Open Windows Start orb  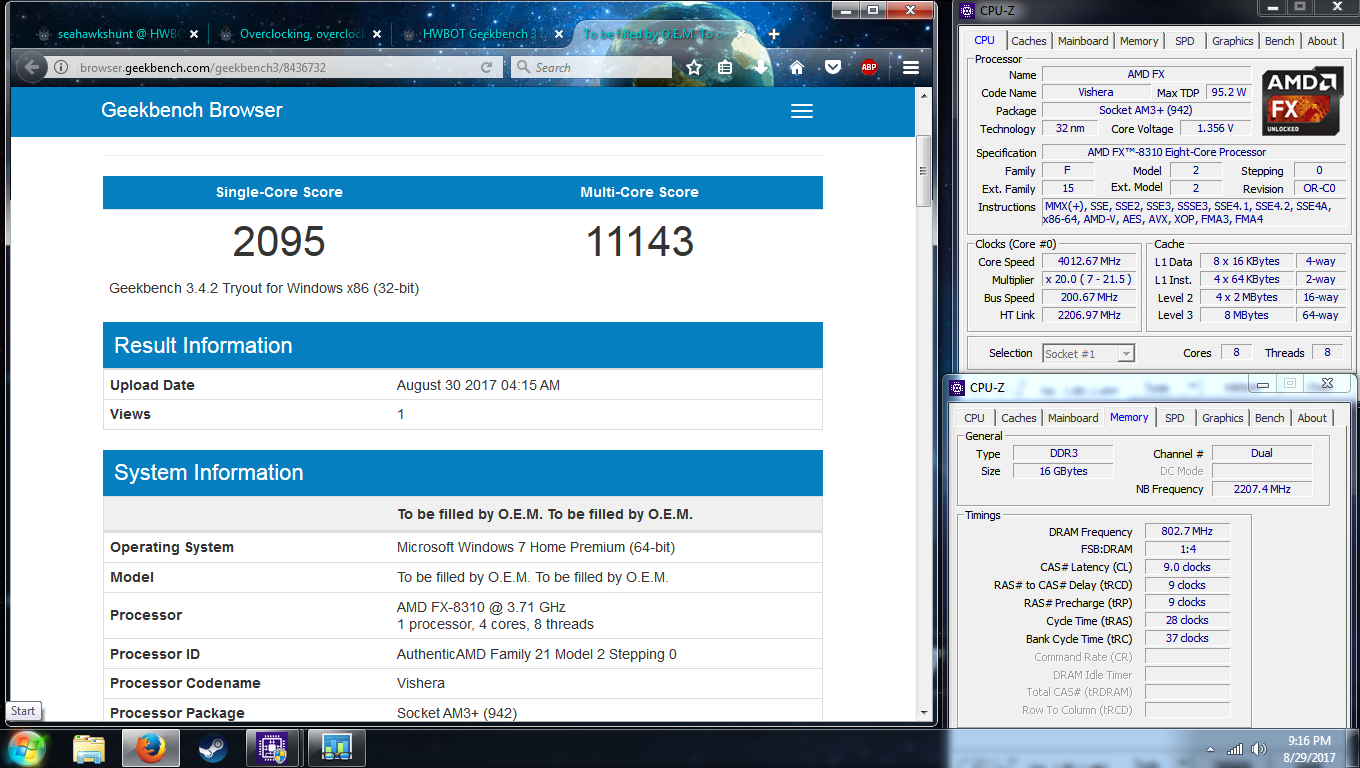pyautogui.click(x=26, y=747)
